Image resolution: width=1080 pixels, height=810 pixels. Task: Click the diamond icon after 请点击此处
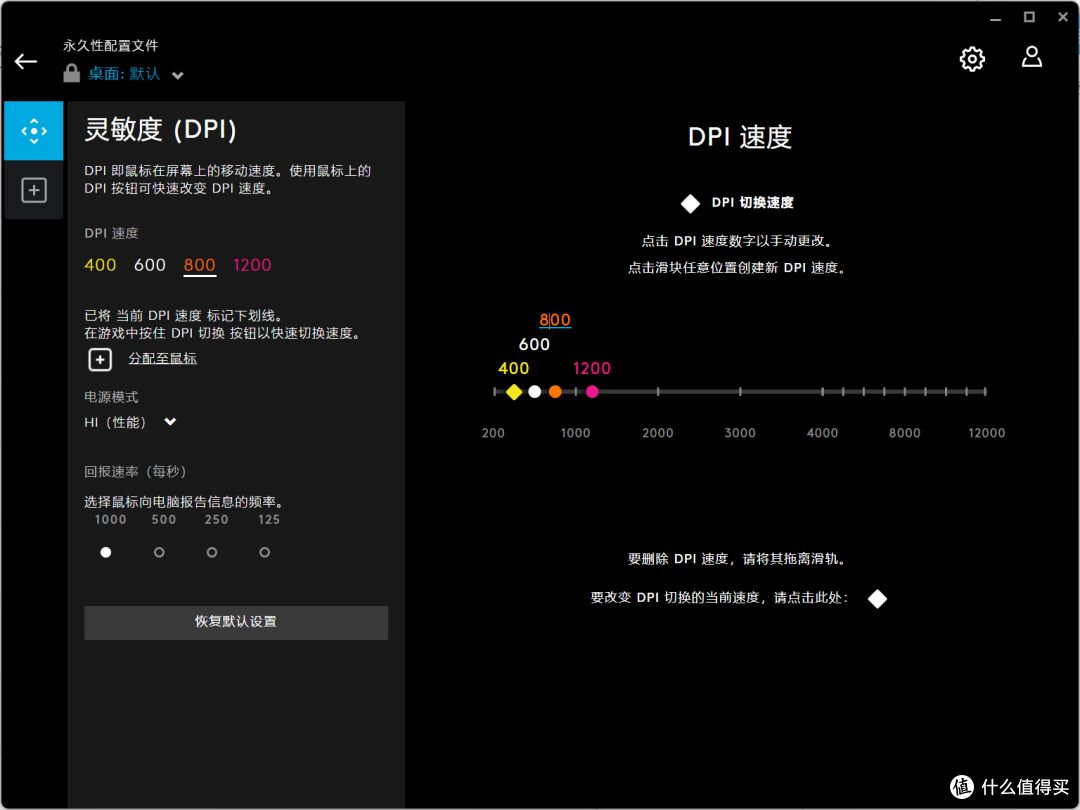point(877,598)
